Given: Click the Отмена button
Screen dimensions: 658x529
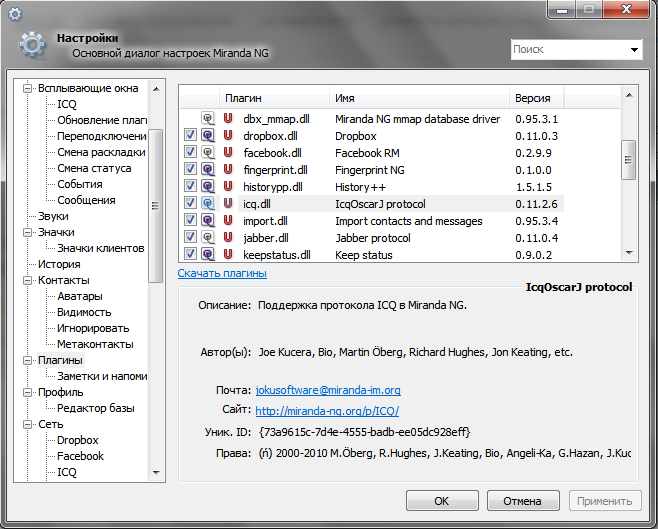Looking at the screenshot, I should [x=523, y=501].
